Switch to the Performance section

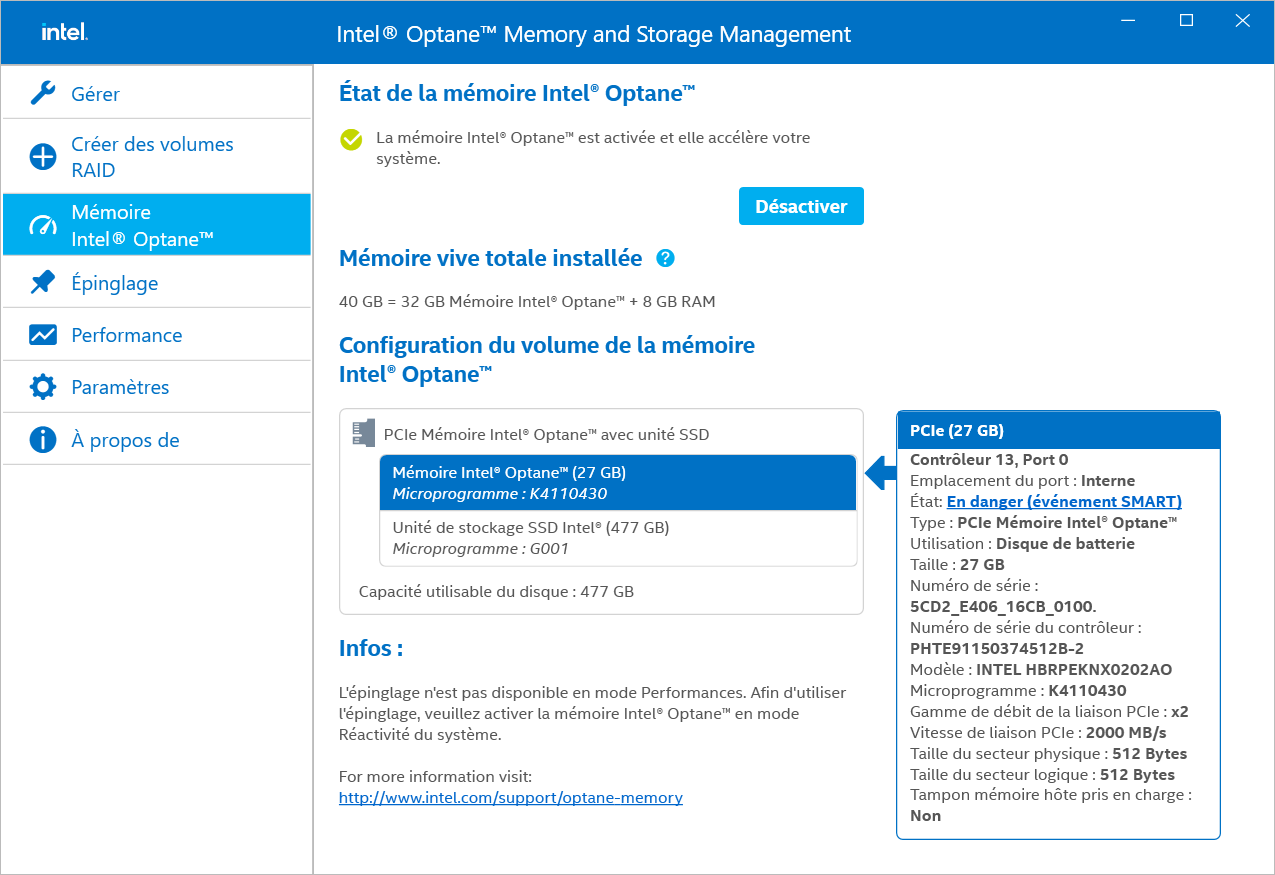pos(127,335)
